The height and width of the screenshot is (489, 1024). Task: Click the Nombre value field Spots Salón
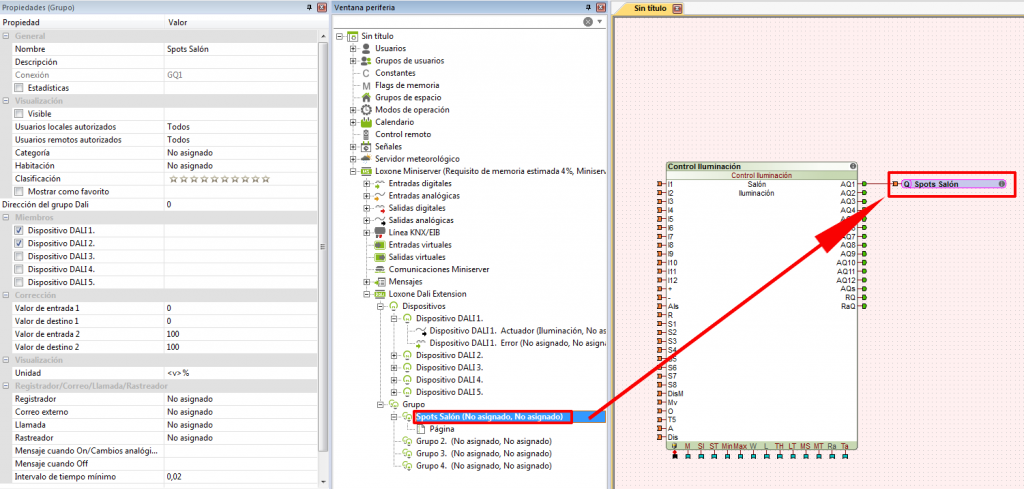click(240, 49)
